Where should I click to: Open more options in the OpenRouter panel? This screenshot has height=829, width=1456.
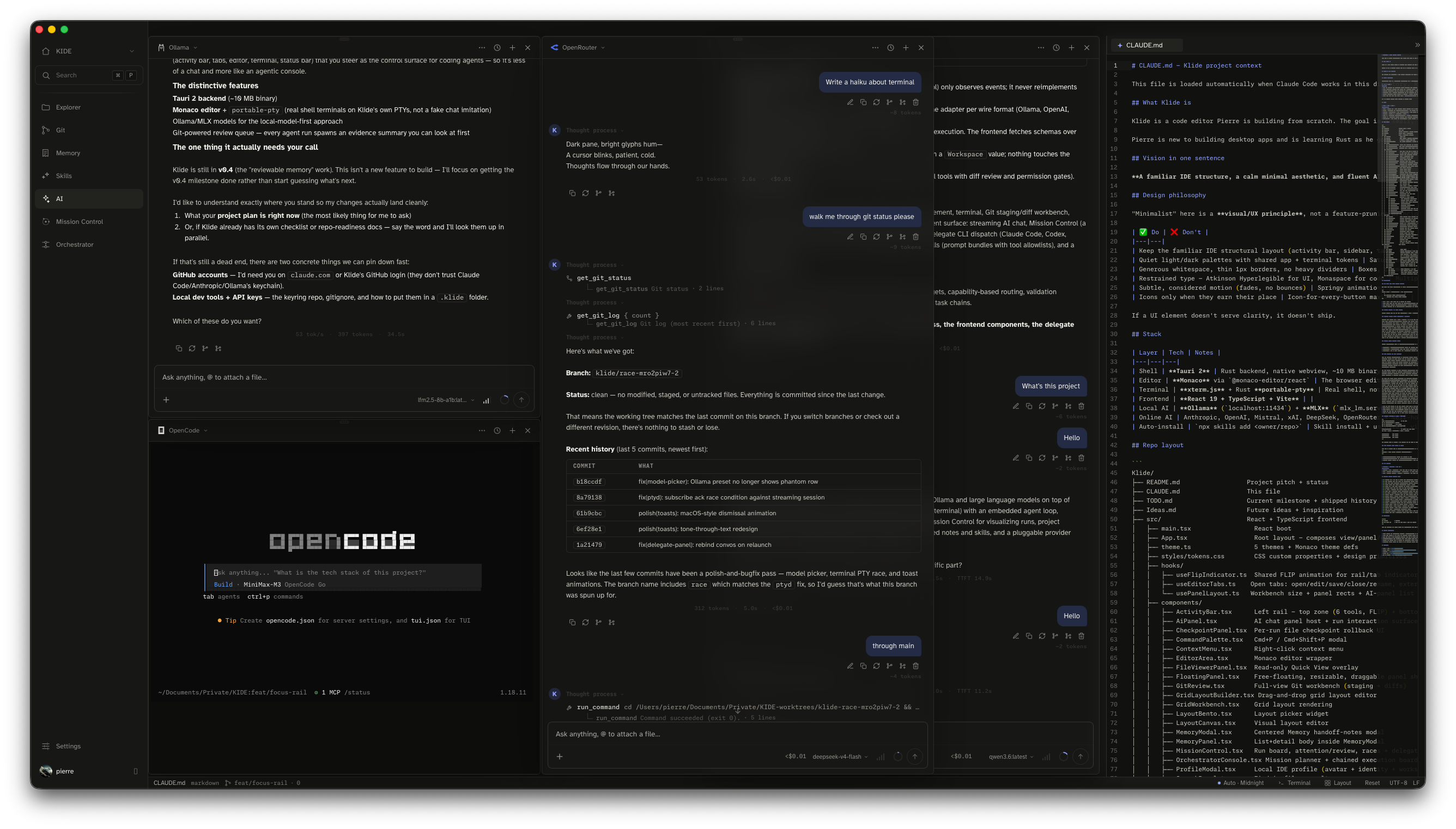tap(875, 48)
